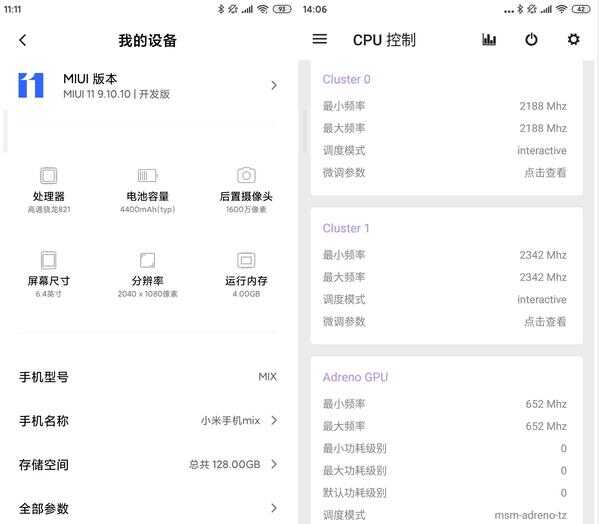Change GPU governor msm-adreno-tz
This screenshot has width=599, height=524.
531,515
